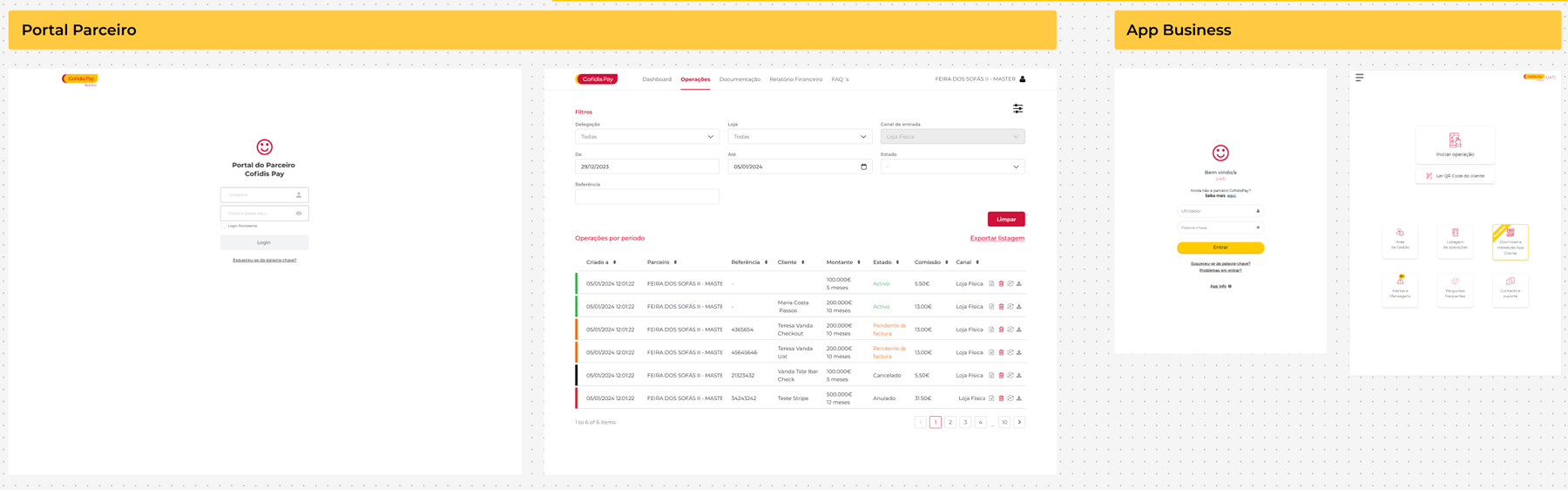Select the Operações tab

point(695,79)
